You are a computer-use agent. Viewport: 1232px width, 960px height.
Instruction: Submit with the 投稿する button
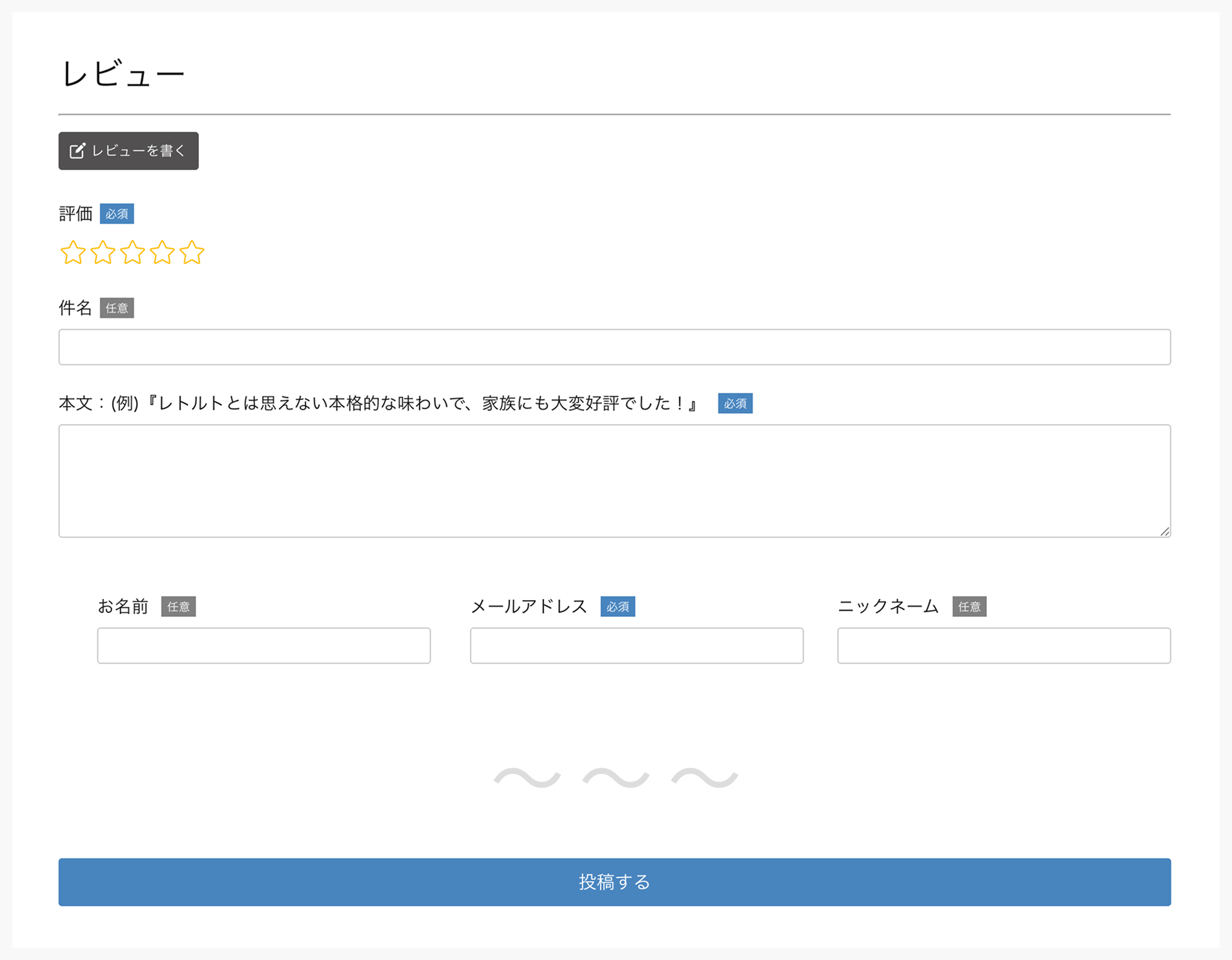coord(614,882)
